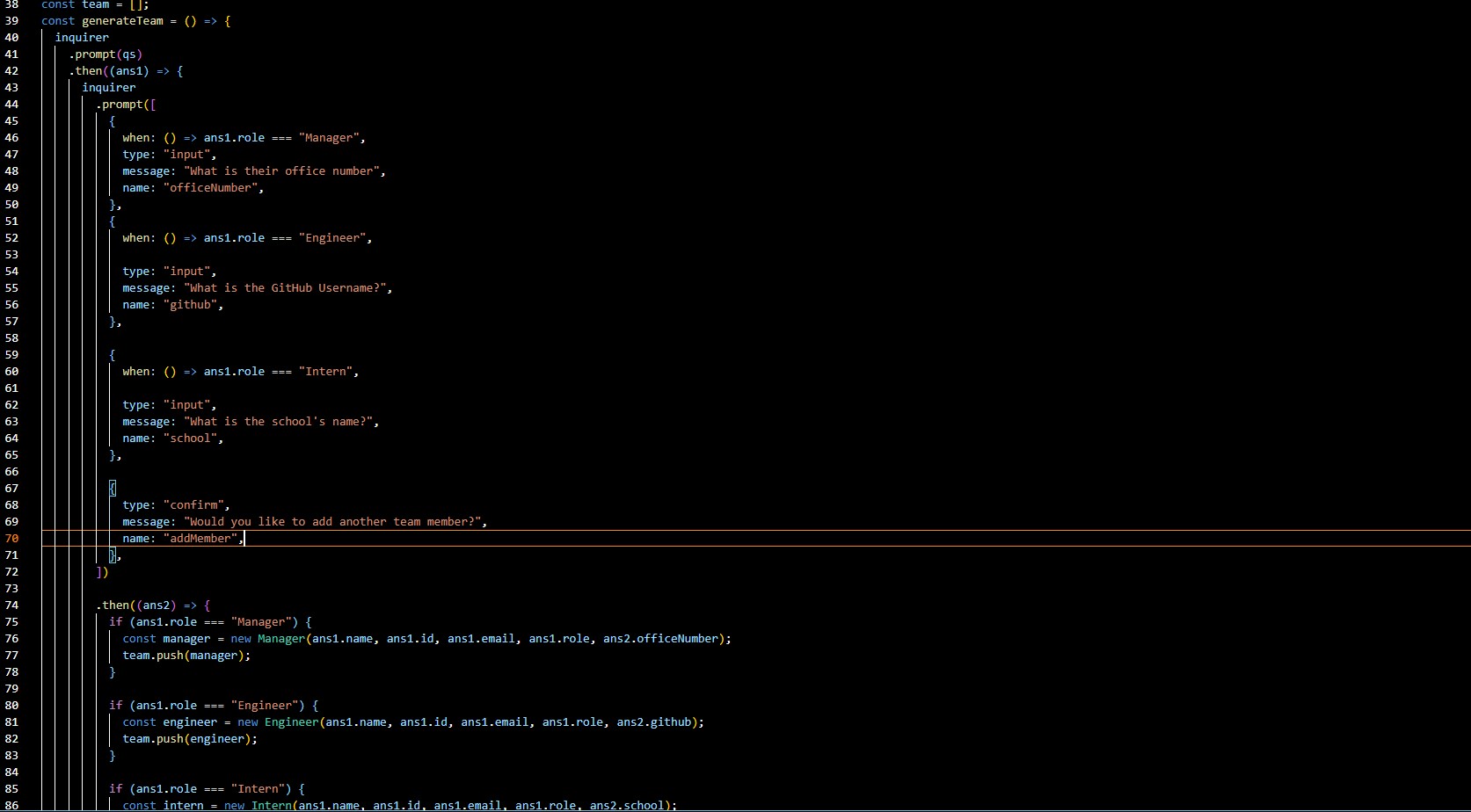Viewport: 1471px width, 812px height.
Task: Click team.push(engineer) on line 82
Action: pos(186,739)
